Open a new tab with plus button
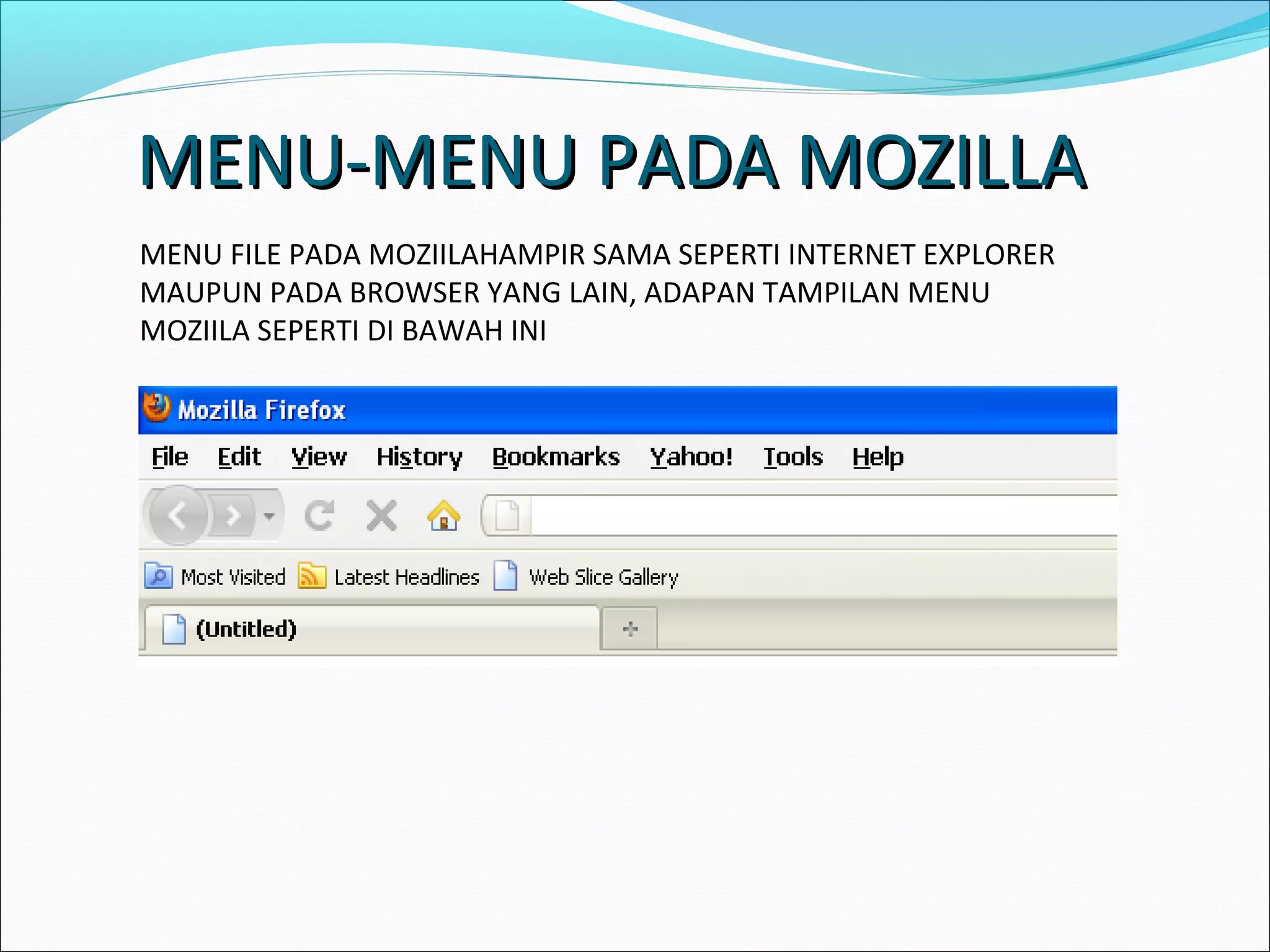Viewport: 1270px width, 952px height. click(x=630, y=629)
